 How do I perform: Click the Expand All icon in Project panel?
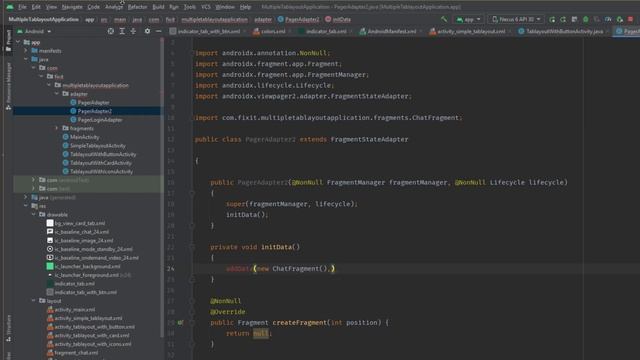[122, 31]
